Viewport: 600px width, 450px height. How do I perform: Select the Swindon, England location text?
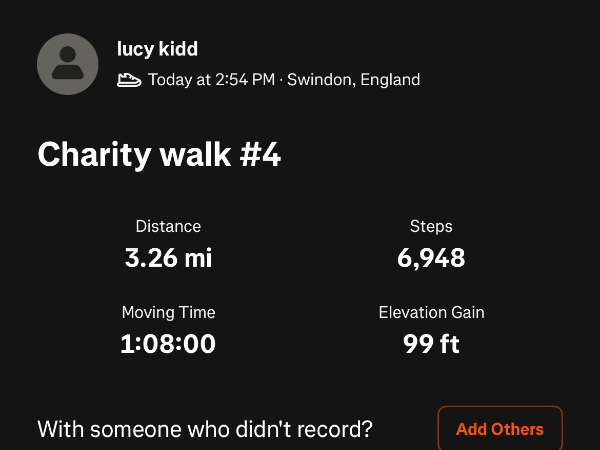click(353, 80)
